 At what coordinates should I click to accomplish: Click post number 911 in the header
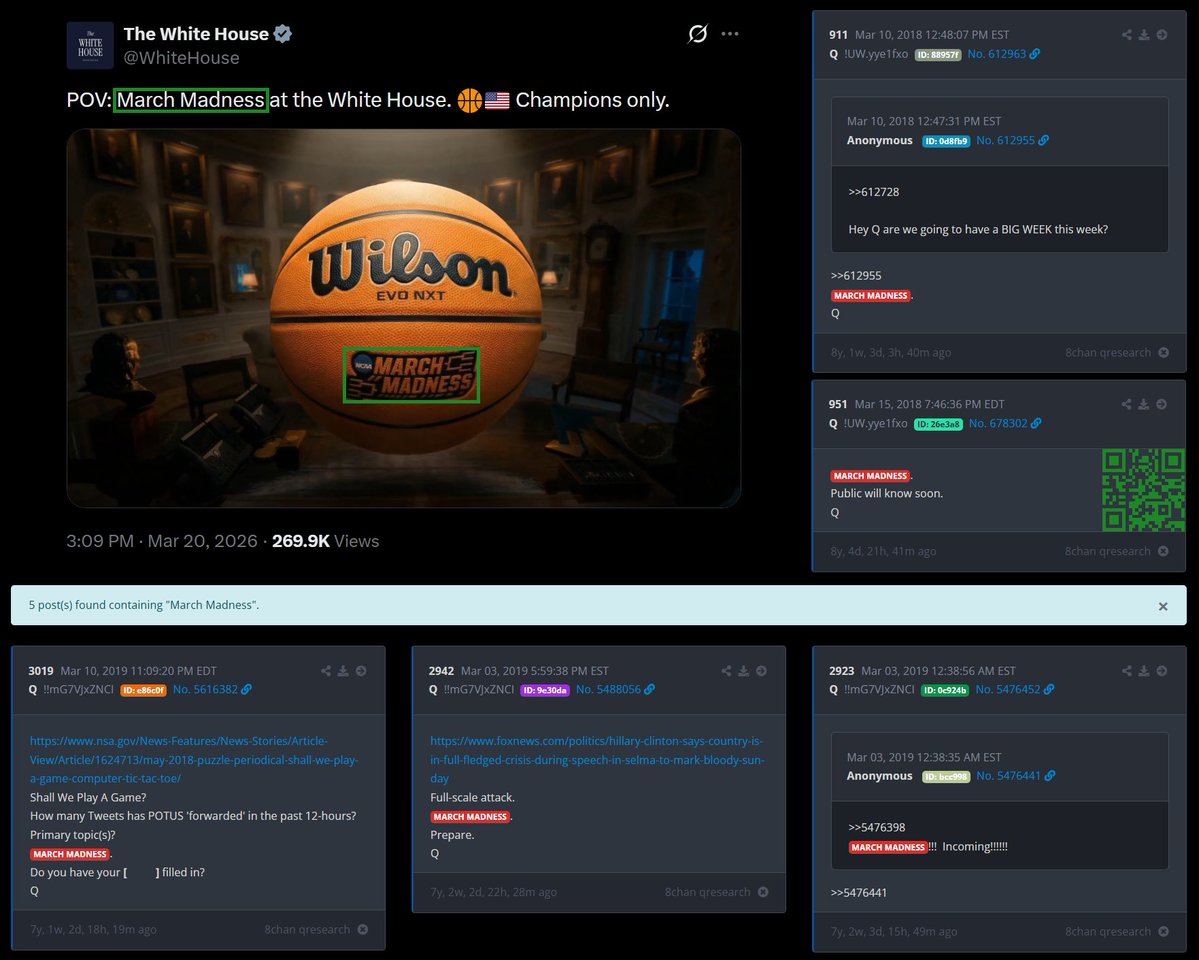tap(838, 34)
